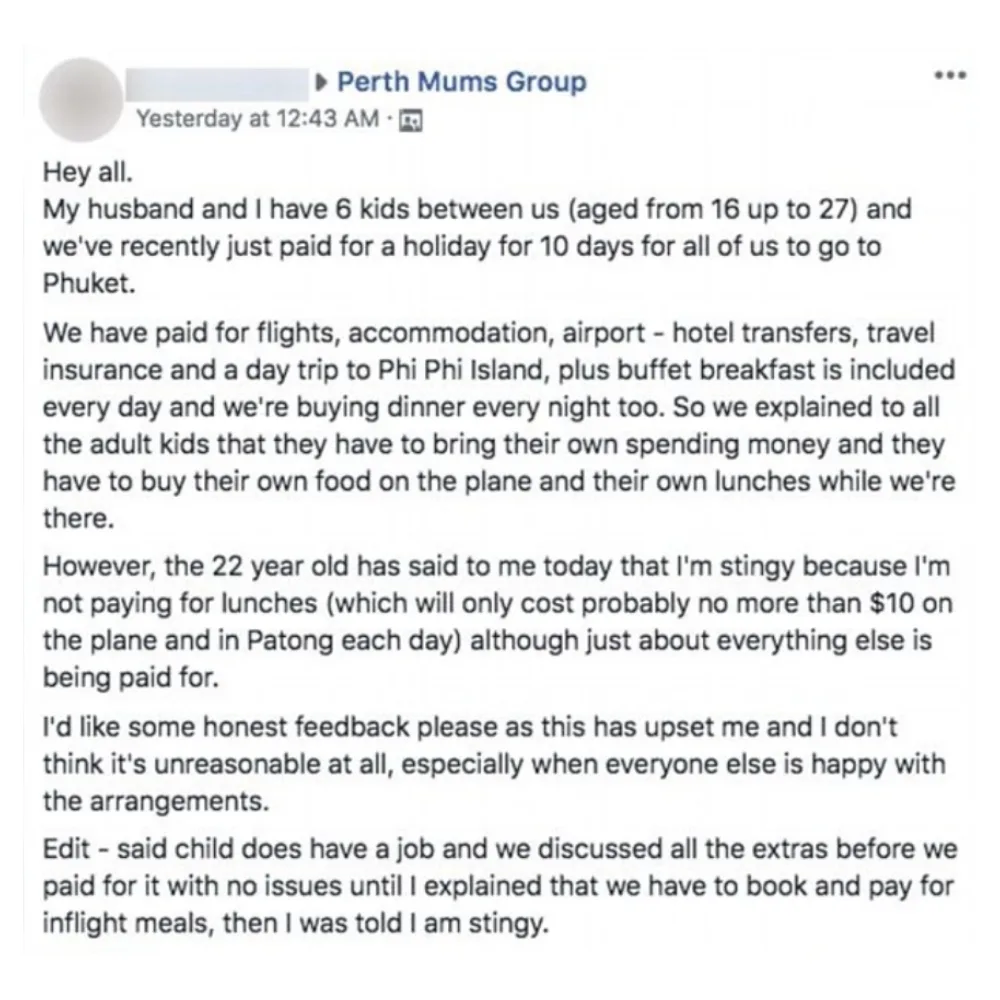Click the line starting 'I'd like some honest feedback'
Image resolution: width=1000 pixels, height=1000 pixels.
pyautogui.click(x=470, y=727)
